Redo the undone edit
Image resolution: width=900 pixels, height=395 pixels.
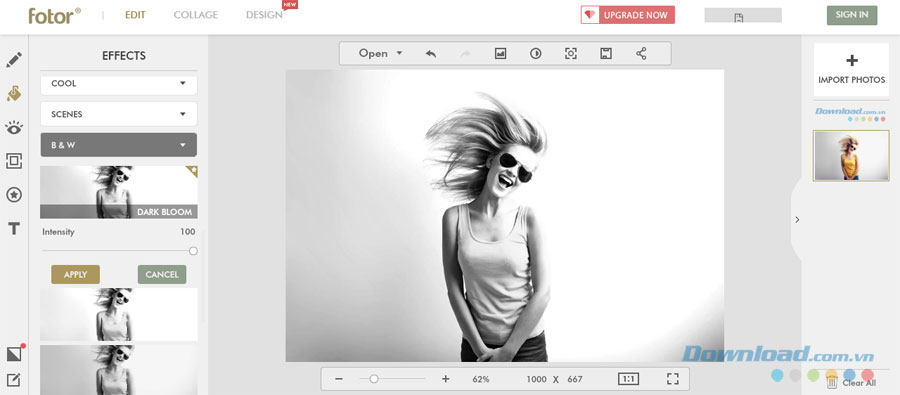click(465, 53)
